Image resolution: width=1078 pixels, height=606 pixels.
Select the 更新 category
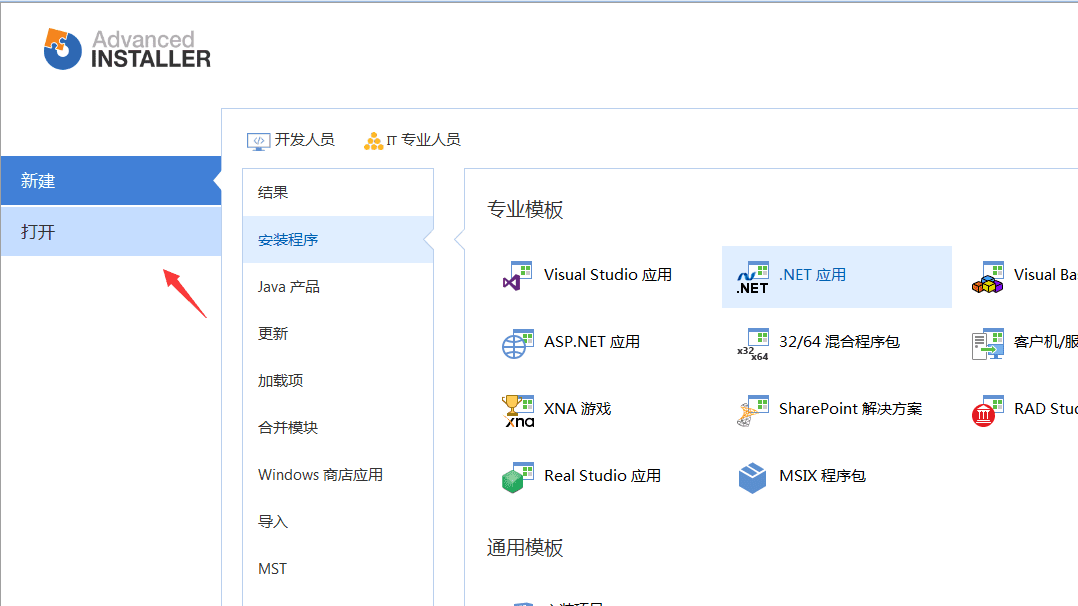coord(338,334)
